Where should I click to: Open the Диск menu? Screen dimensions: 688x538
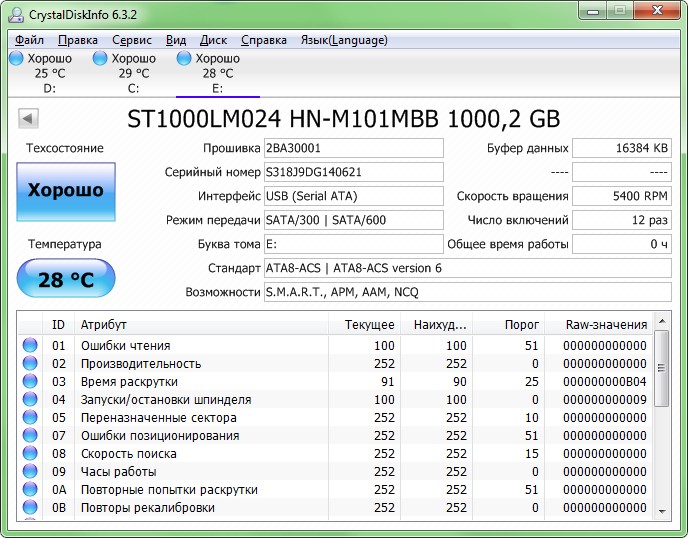tap(213, 40)
